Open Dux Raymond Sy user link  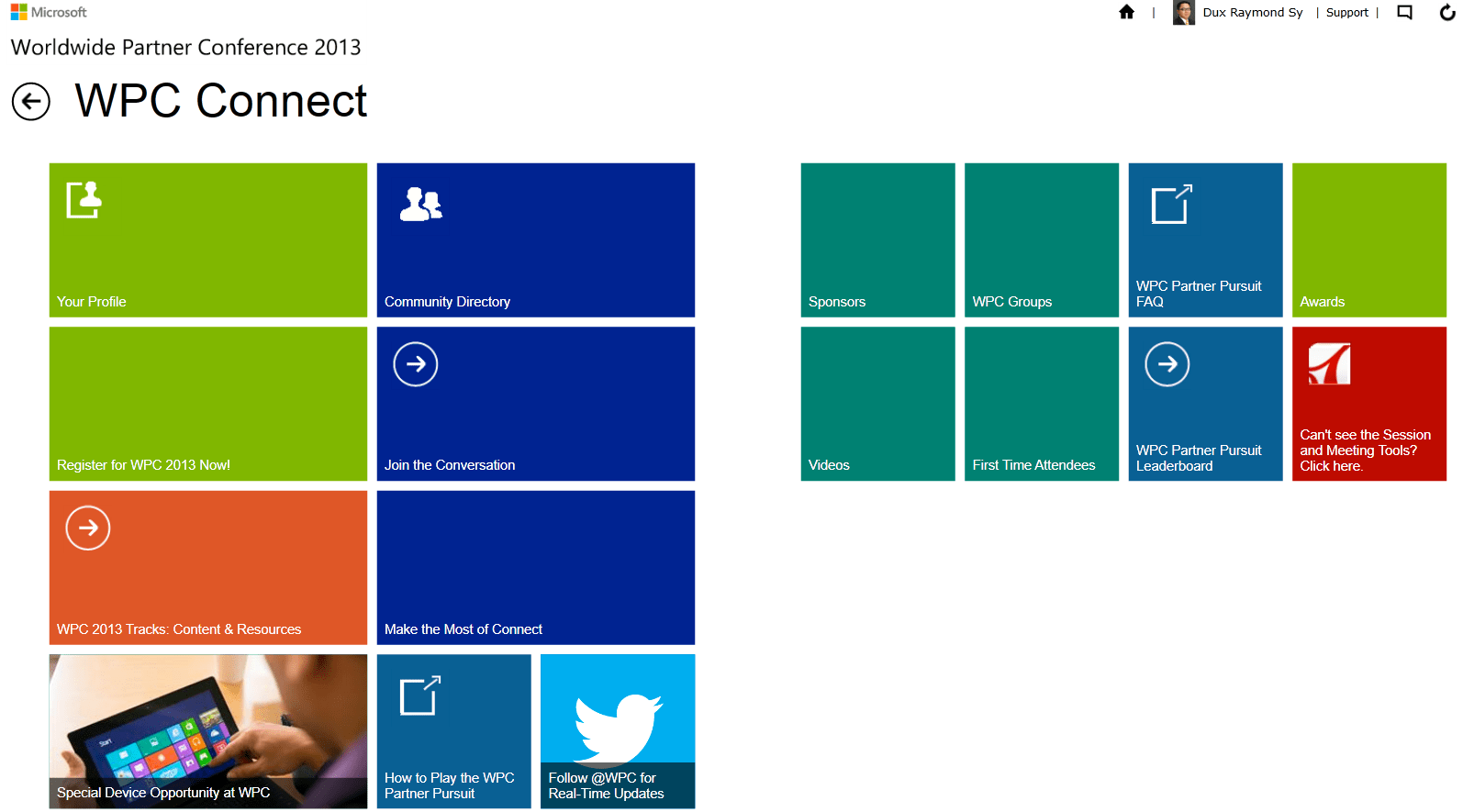point(1253,13)
